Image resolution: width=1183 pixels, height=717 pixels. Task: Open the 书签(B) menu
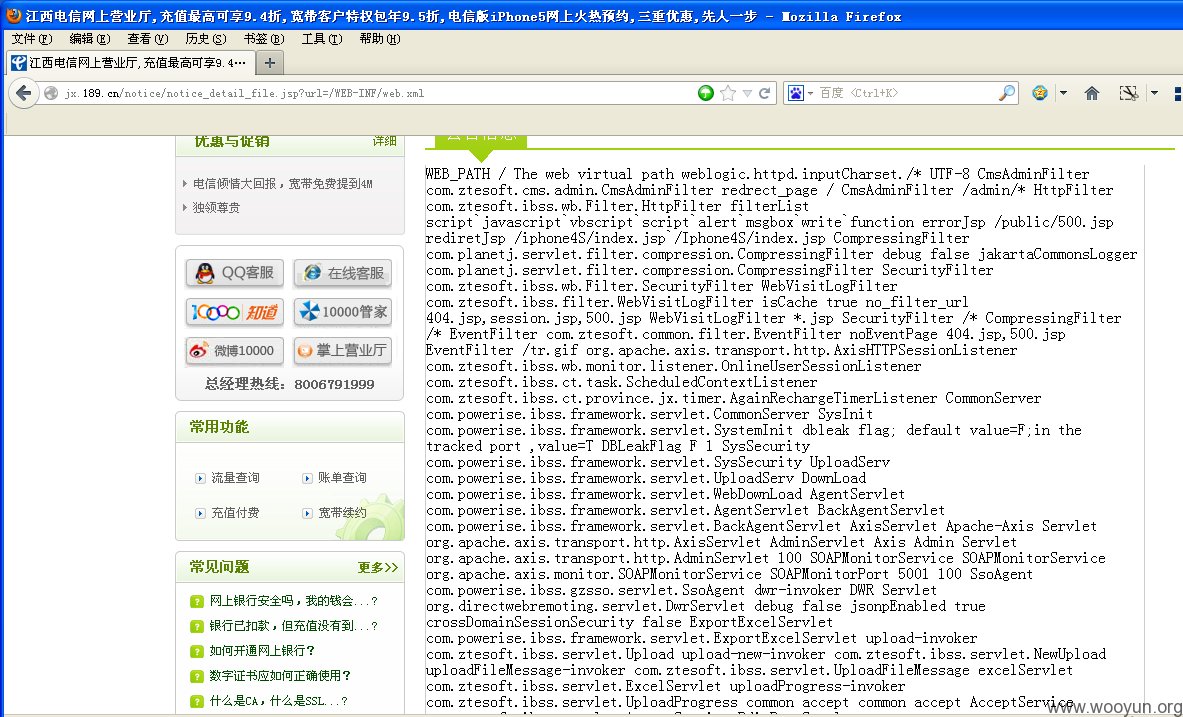click(263, 38)
